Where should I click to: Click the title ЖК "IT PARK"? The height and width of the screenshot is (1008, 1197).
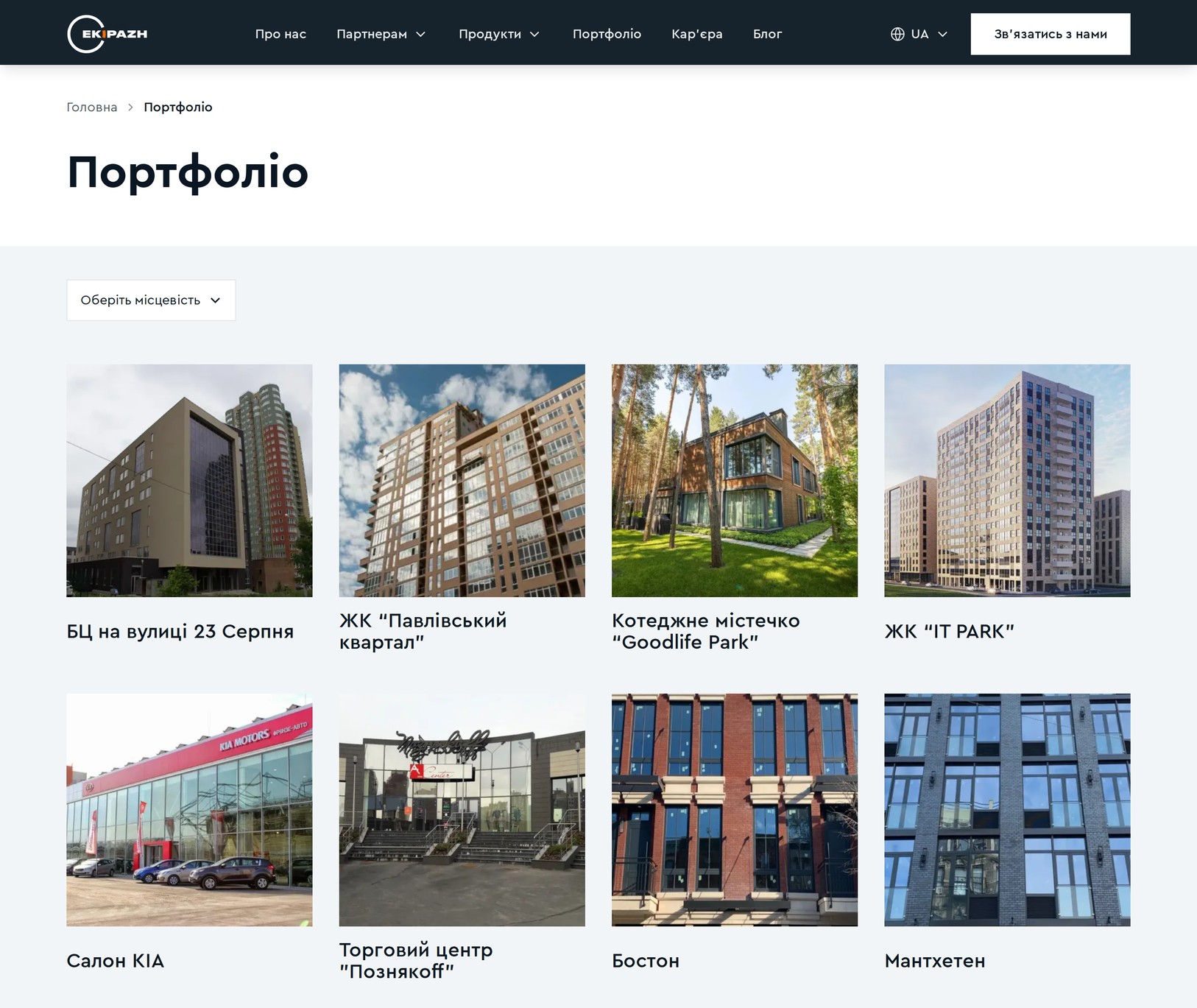coord(950,632)
